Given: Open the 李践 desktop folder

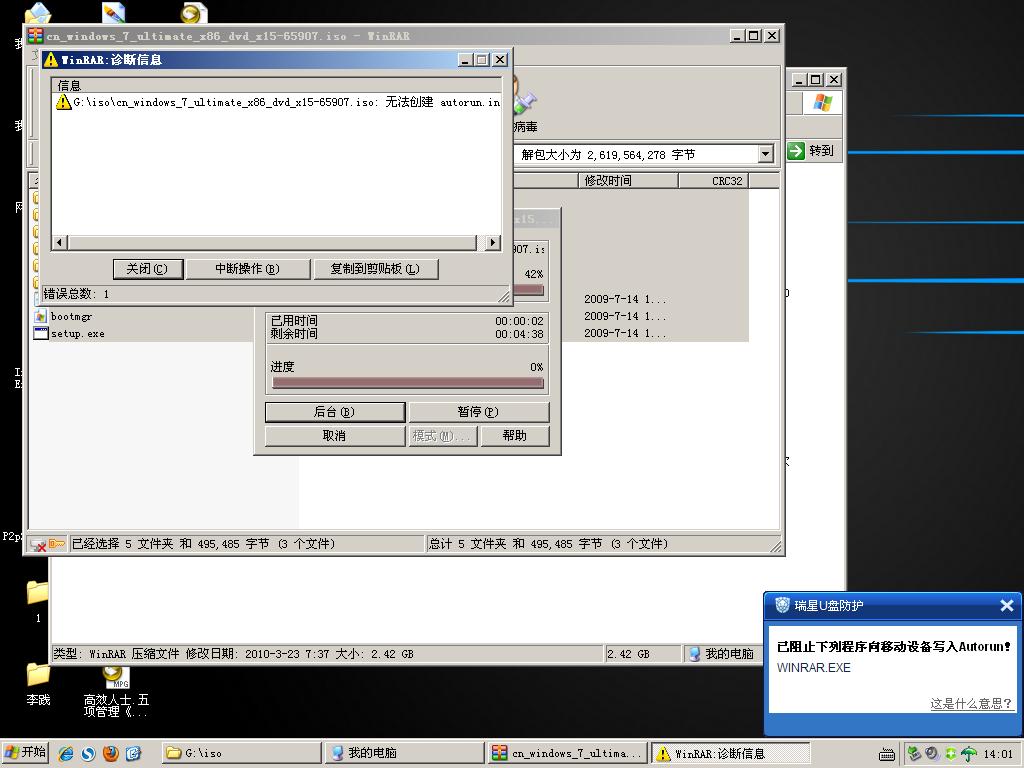Looking at the screenshot, I should coord(38,682).
